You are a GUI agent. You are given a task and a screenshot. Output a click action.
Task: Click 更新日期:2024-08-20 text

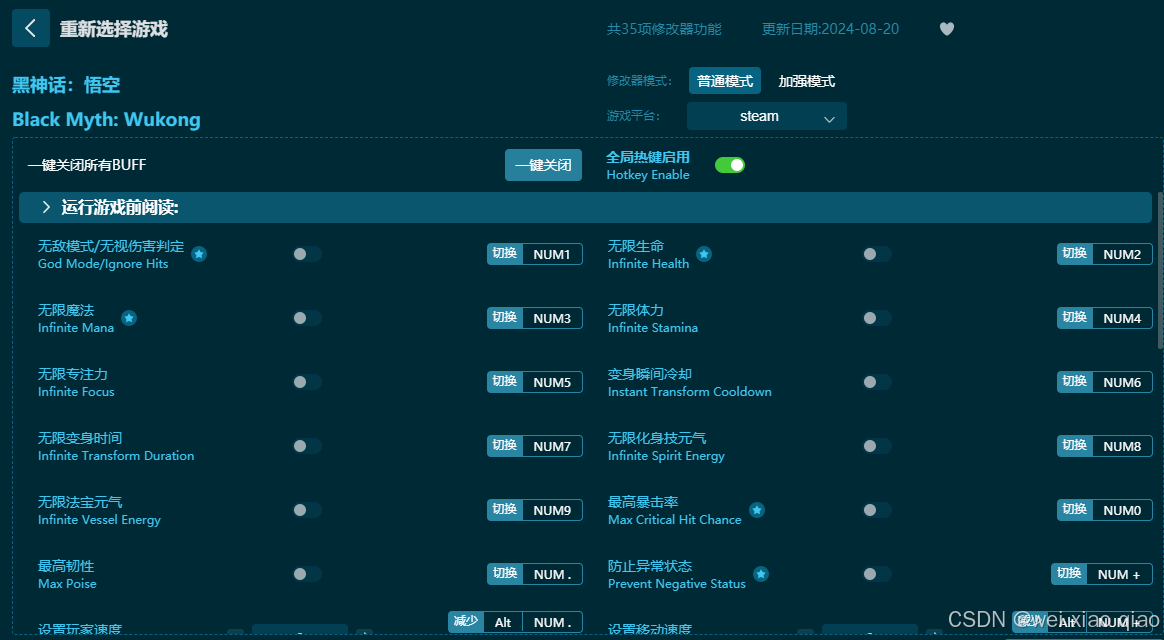click(830, 29)
